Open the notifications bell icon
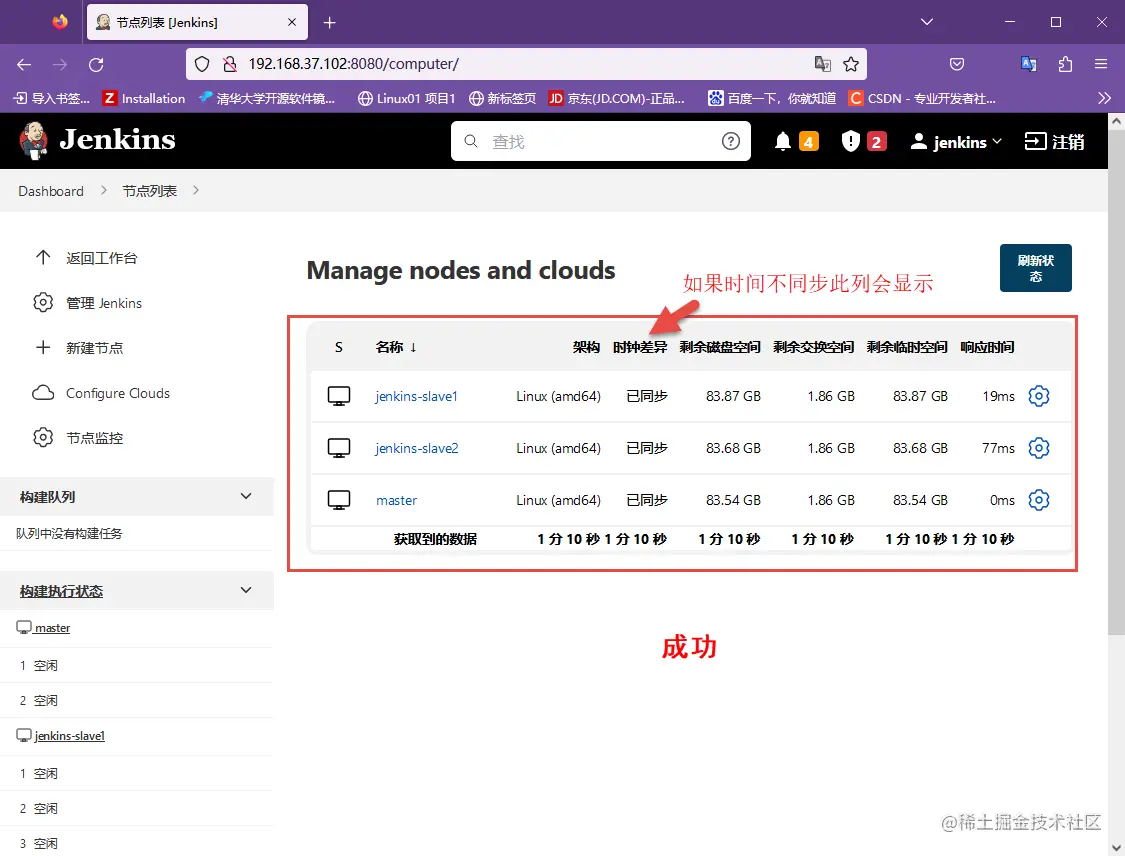This screenshot has height=856, width=1125. point(783,141)
